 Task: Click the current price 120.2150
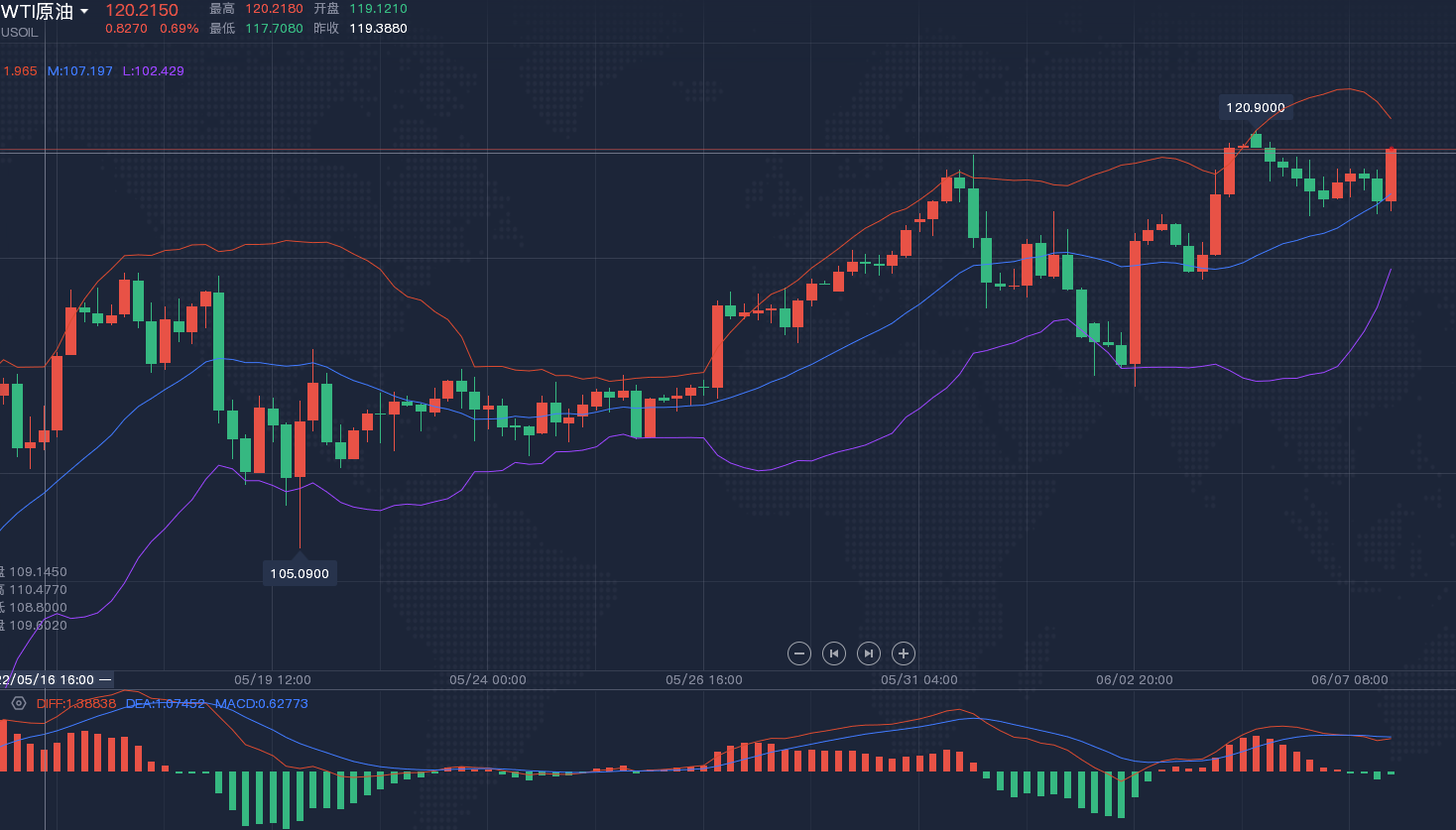pyautogui.click(x=142, y=10)
